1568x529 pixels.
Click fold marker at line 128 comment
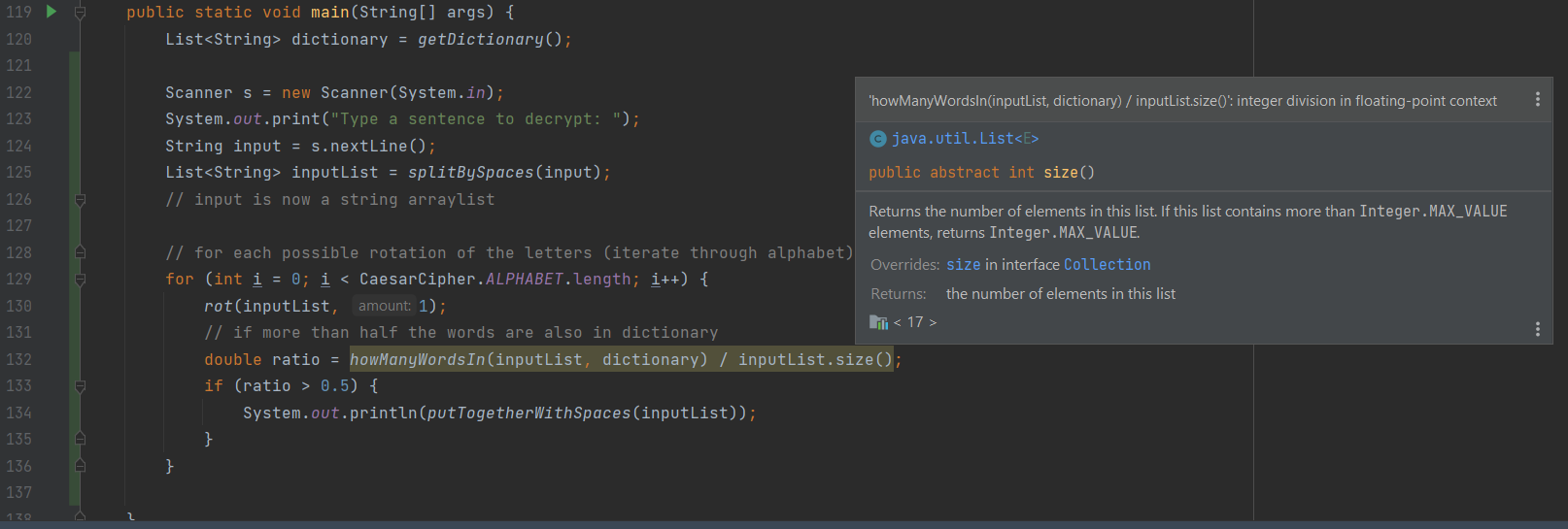[x=81, y=252]
